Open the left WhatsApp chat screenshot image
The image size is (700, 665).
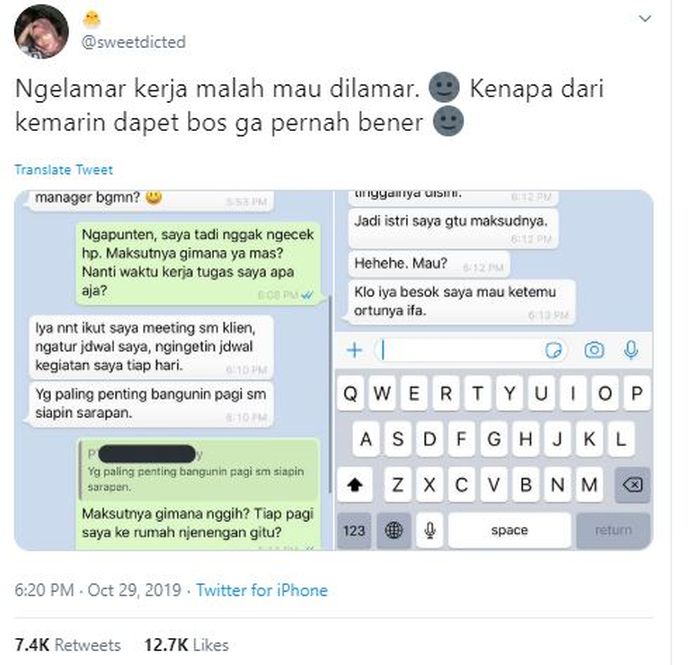tap(174, 370)
